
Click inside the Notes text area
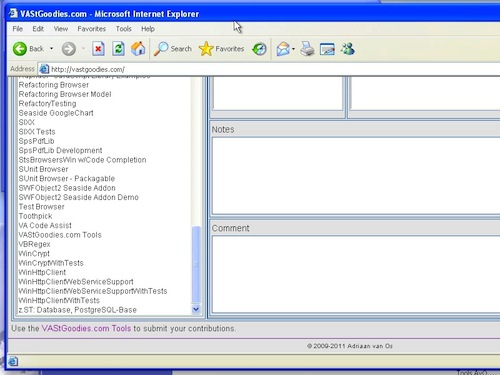[356, 176]
